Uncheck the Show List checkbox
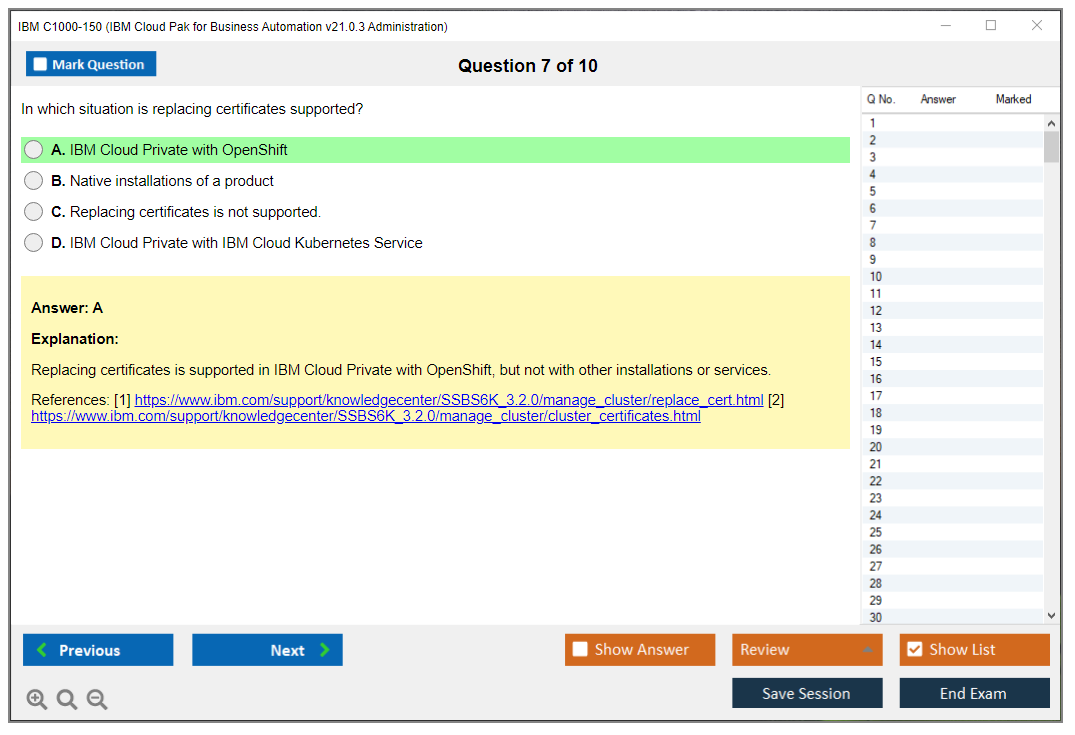This screenshot has width=1075, height=735. click(914, 650)
